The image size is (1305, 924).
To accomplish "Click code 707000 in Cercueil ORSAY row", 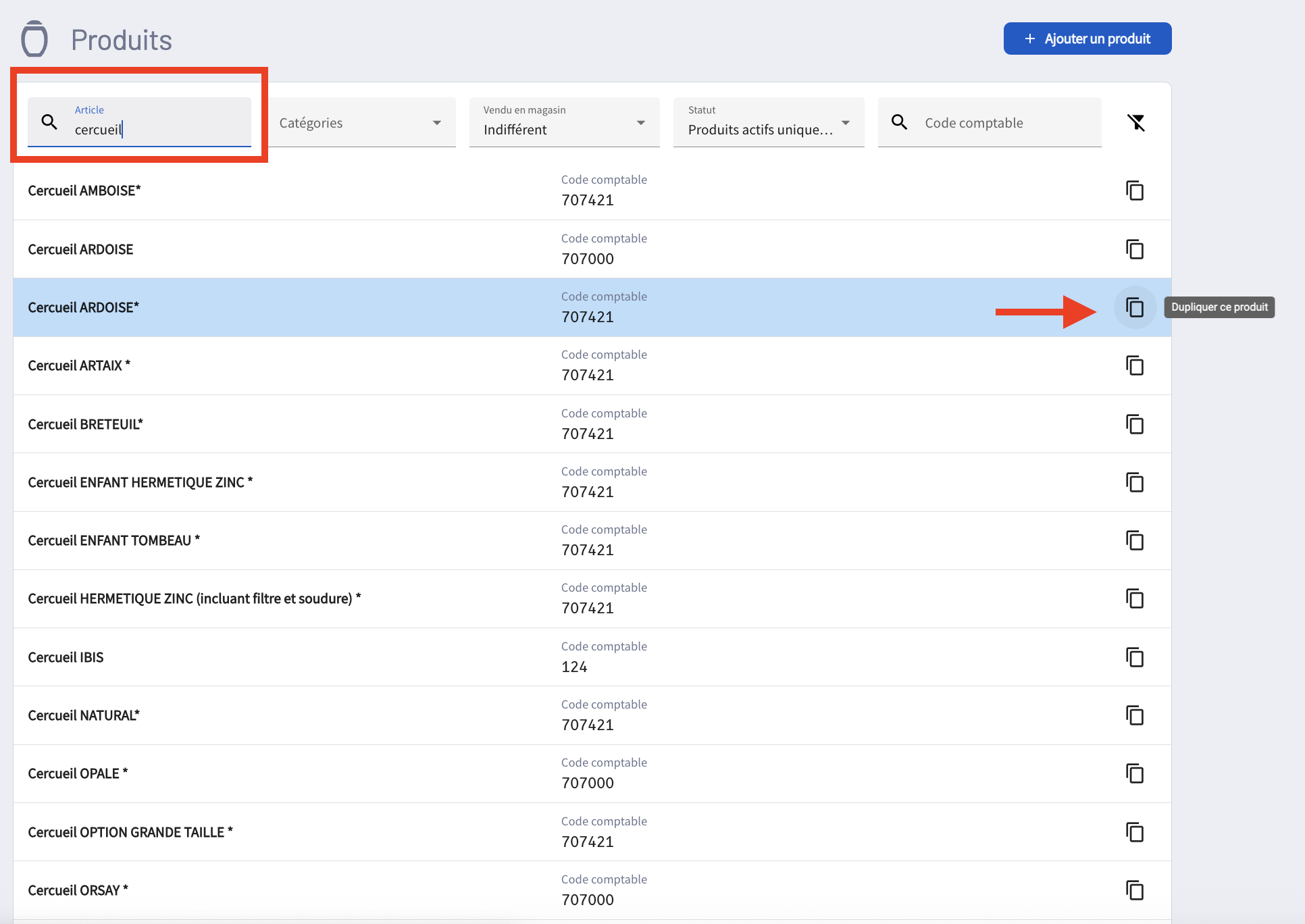I will 588,900.
